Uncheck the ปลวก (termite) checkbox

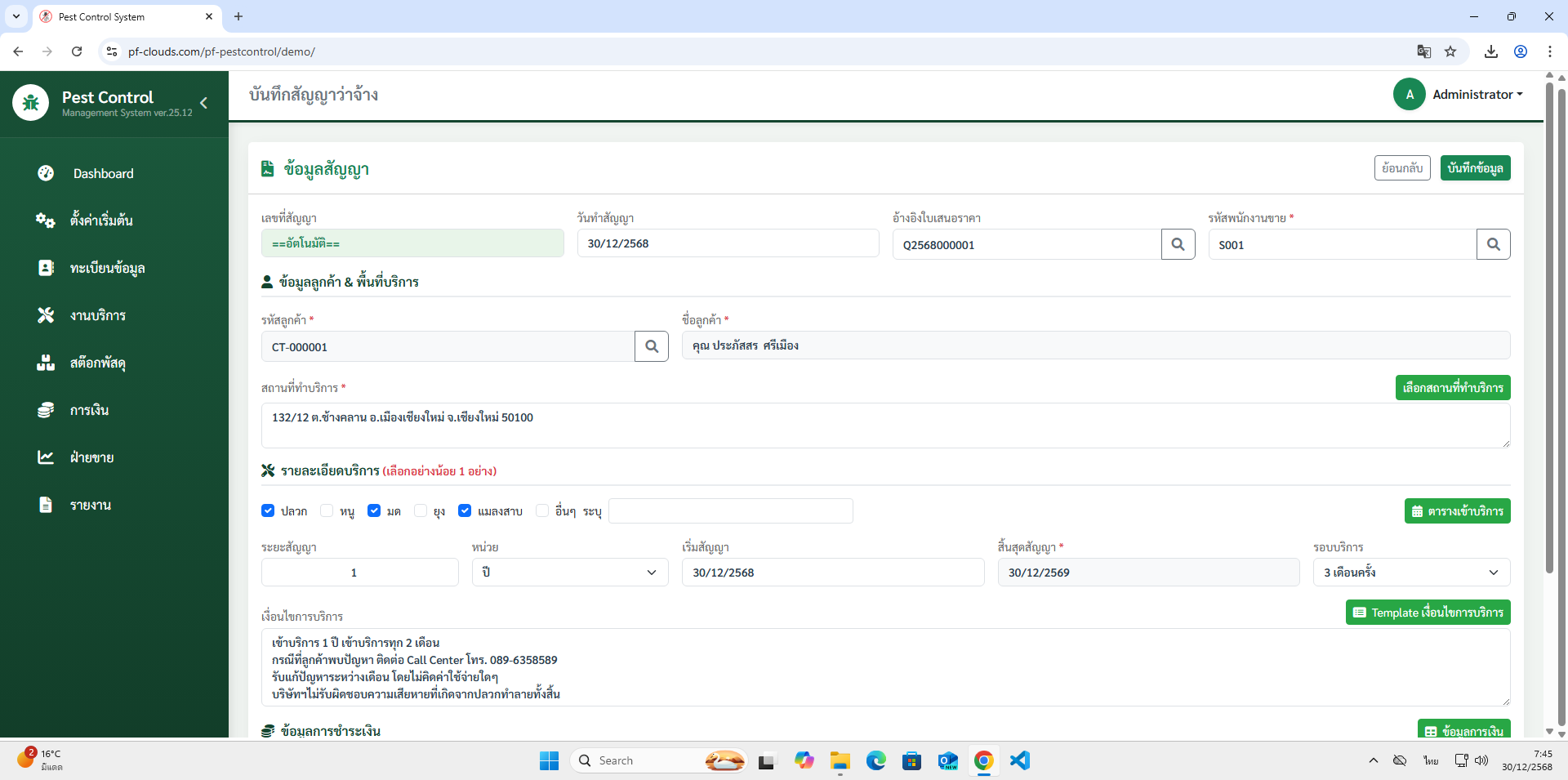click(268, 510)
